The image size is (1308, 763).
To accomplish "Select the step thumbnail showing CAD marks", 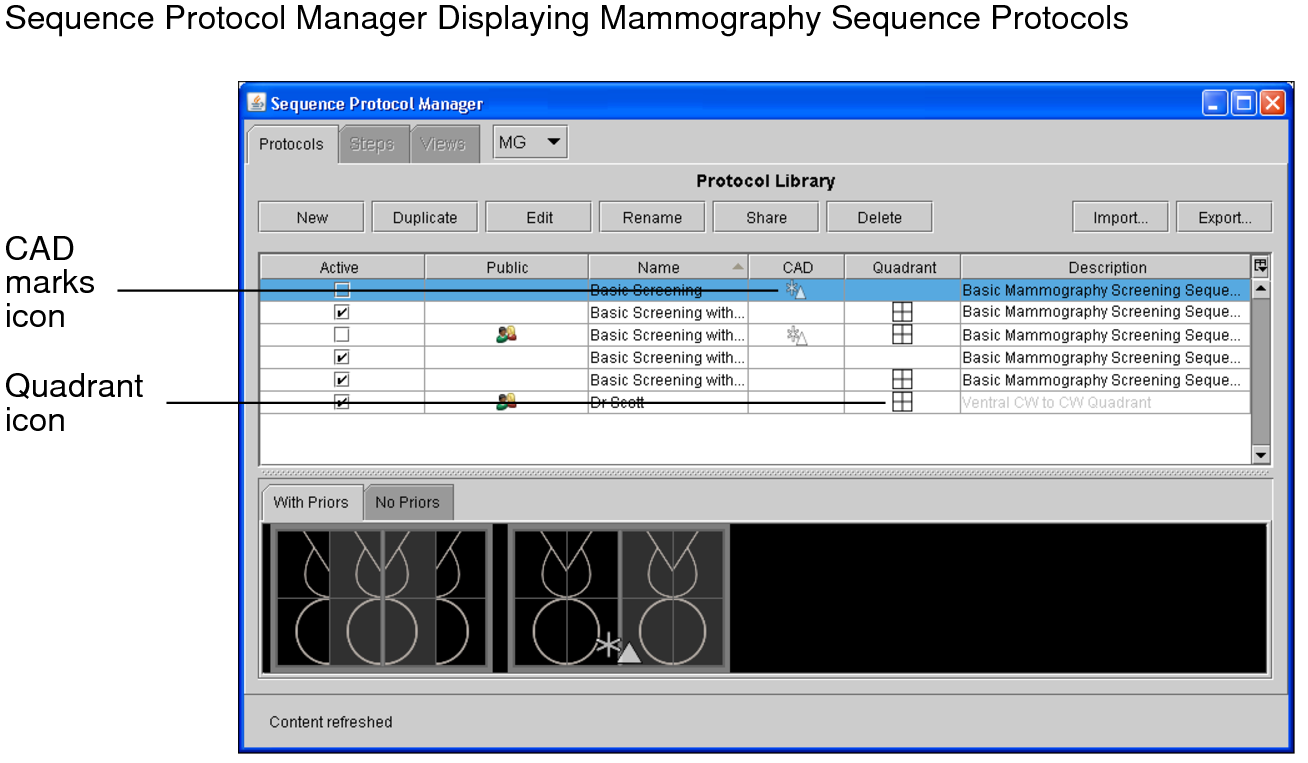I will pos(619,598).
